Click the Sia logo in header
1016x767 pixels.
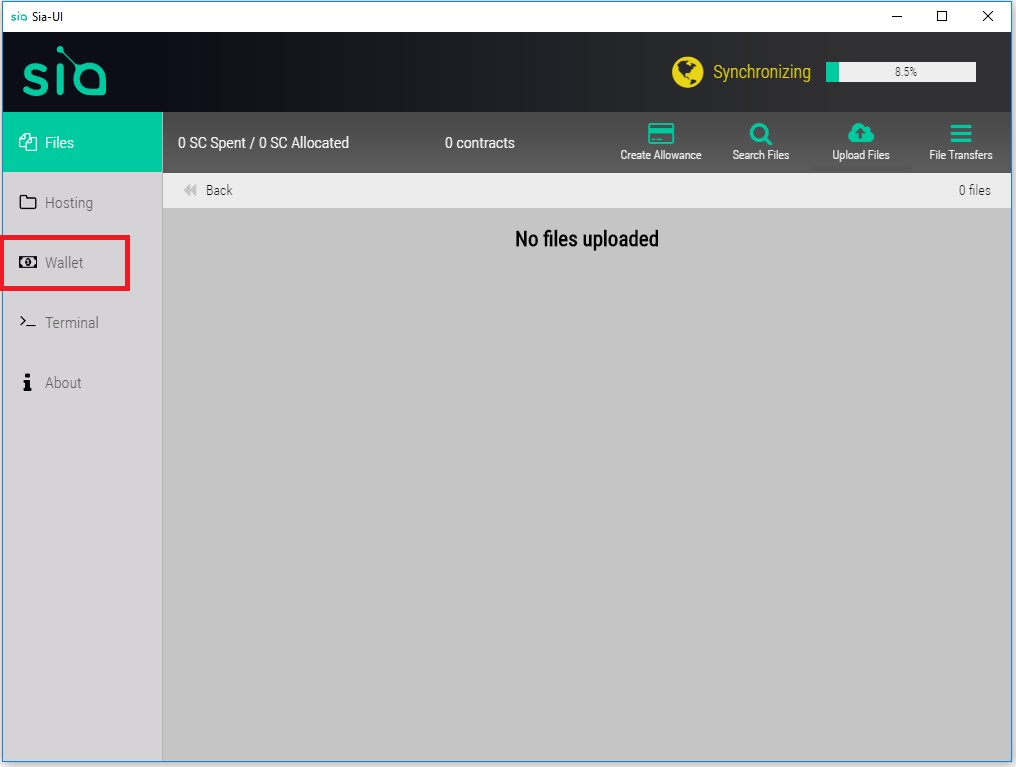coord(65,73)
